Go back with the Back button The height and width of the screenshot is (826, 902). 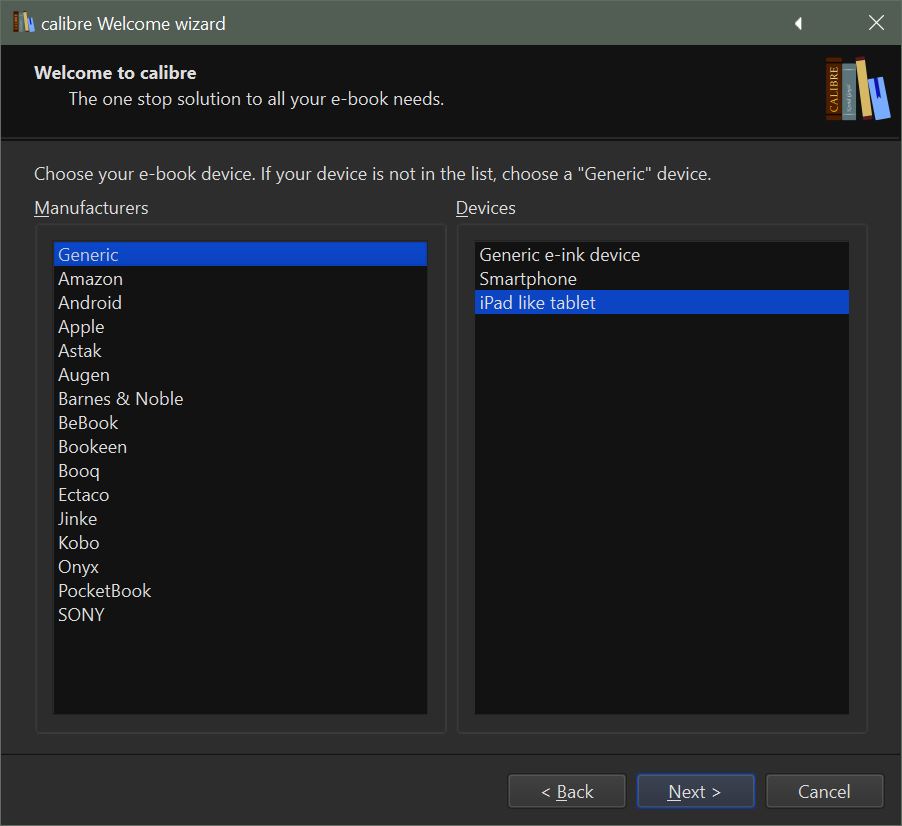click(x=567, y=791)
